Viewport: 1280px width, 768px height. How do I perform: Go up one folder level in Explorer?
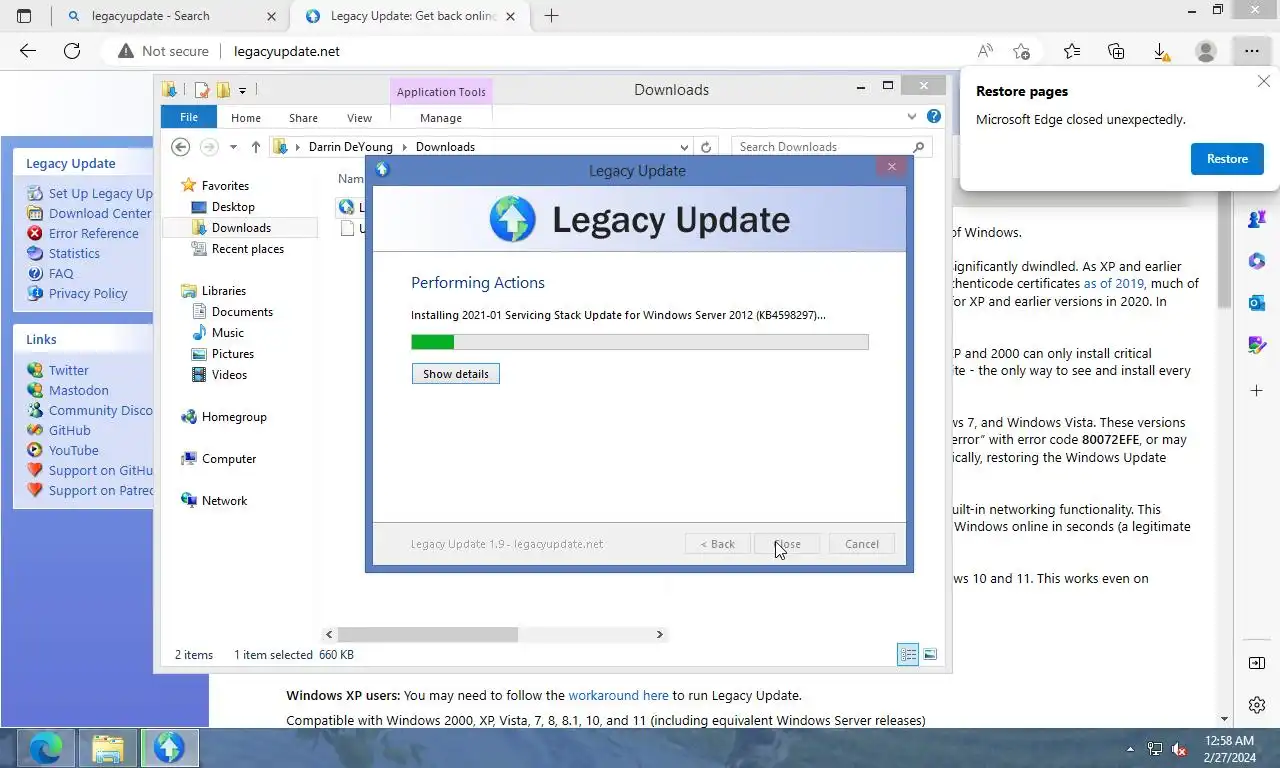click(256, 147)
